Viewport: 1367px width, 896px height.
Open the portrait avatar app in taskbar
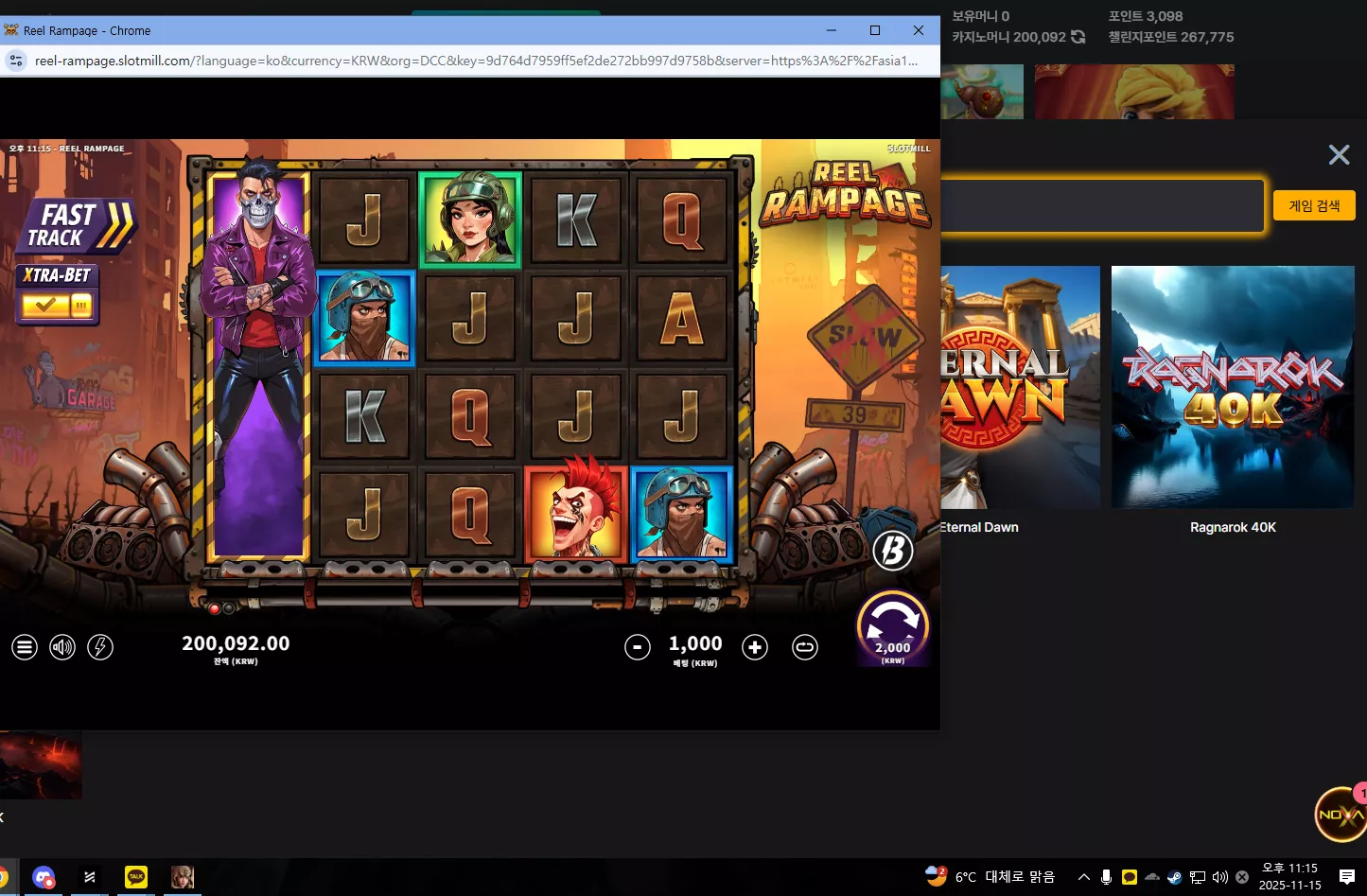pos(183,877)
